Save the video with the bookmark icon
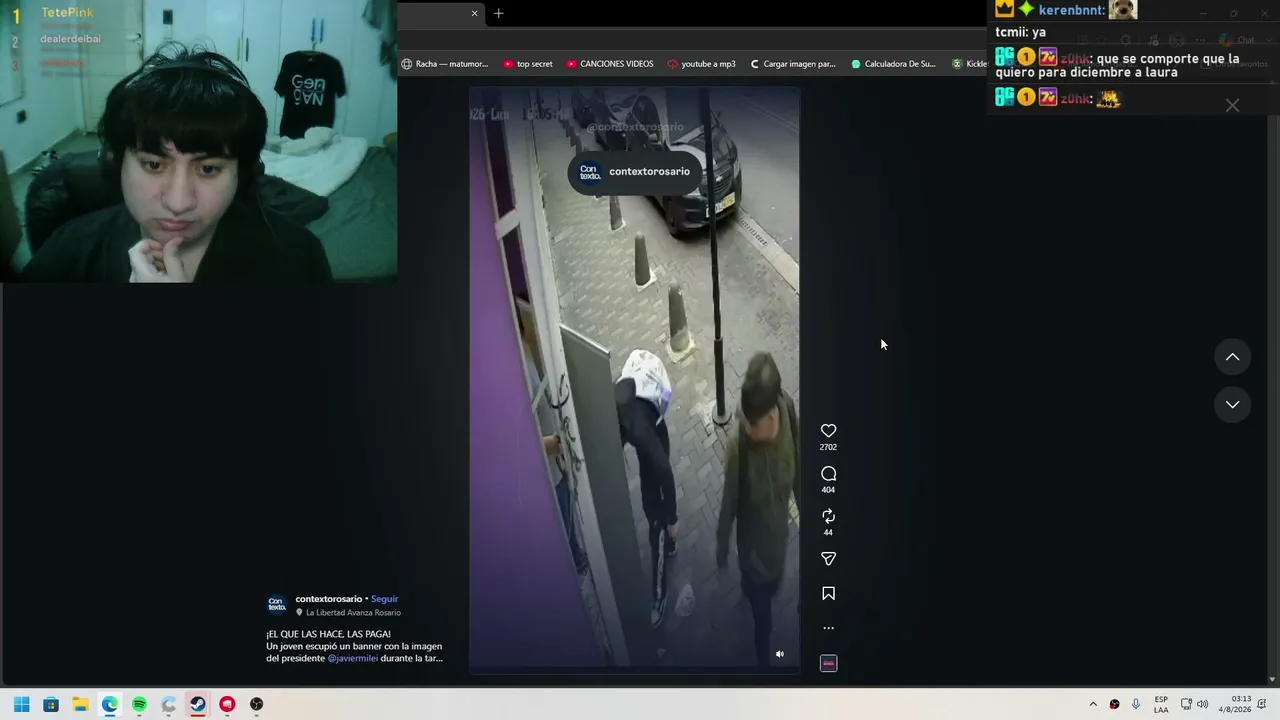 828,594
